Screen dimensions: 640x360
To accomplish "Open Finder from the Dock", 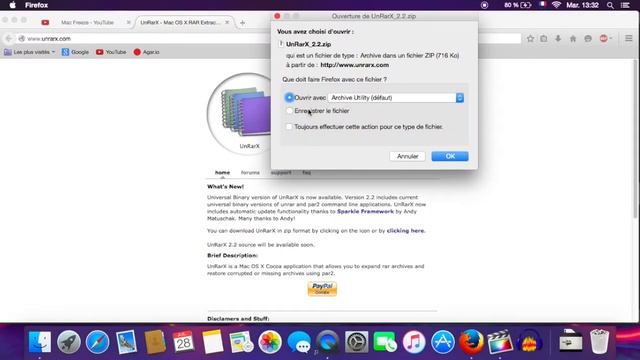I will pos(40,342).
